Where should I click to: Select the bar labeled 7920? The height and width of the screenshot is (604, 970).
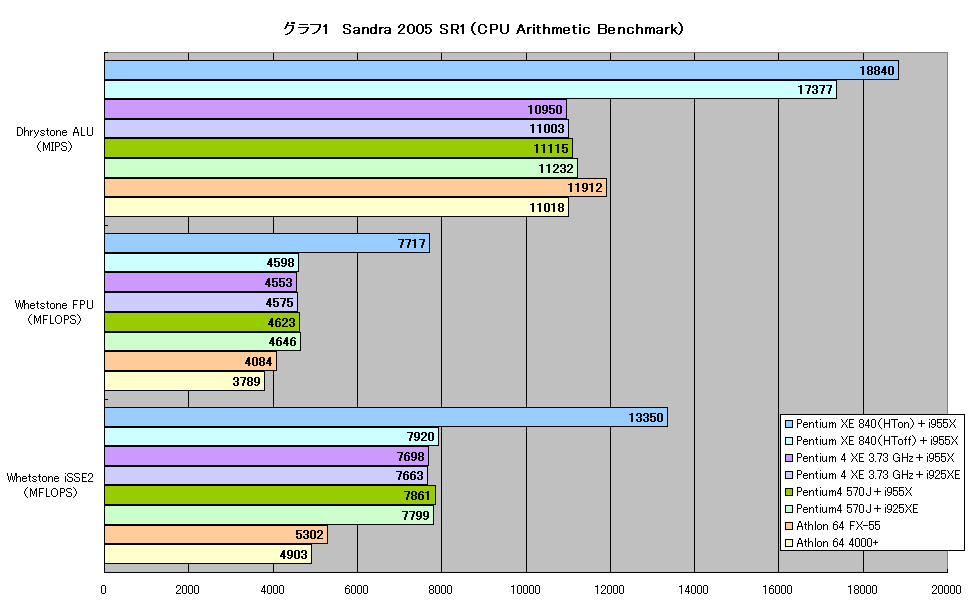272,436
